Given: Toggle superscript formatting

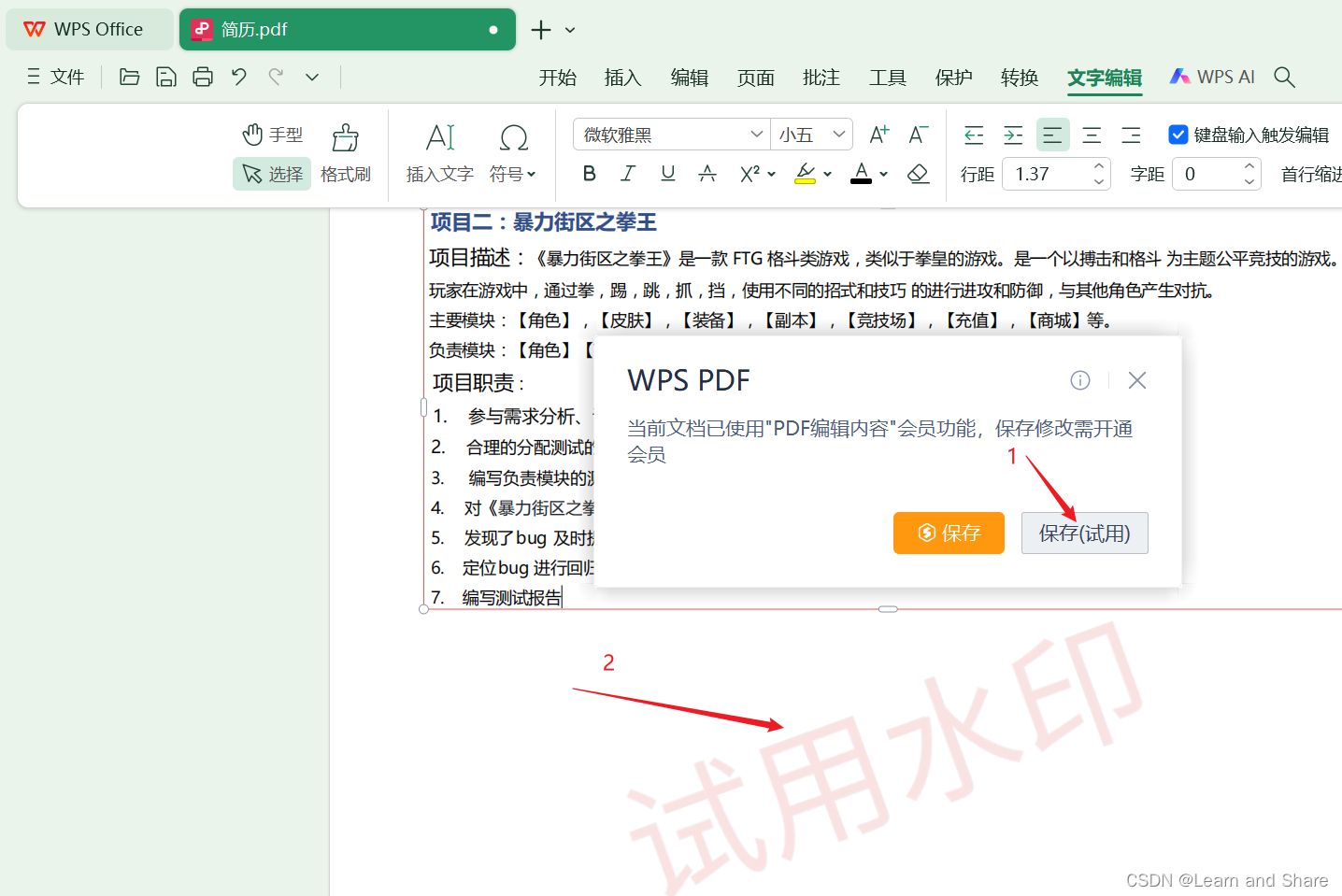Looking at the screenshot, I should 750,174.
